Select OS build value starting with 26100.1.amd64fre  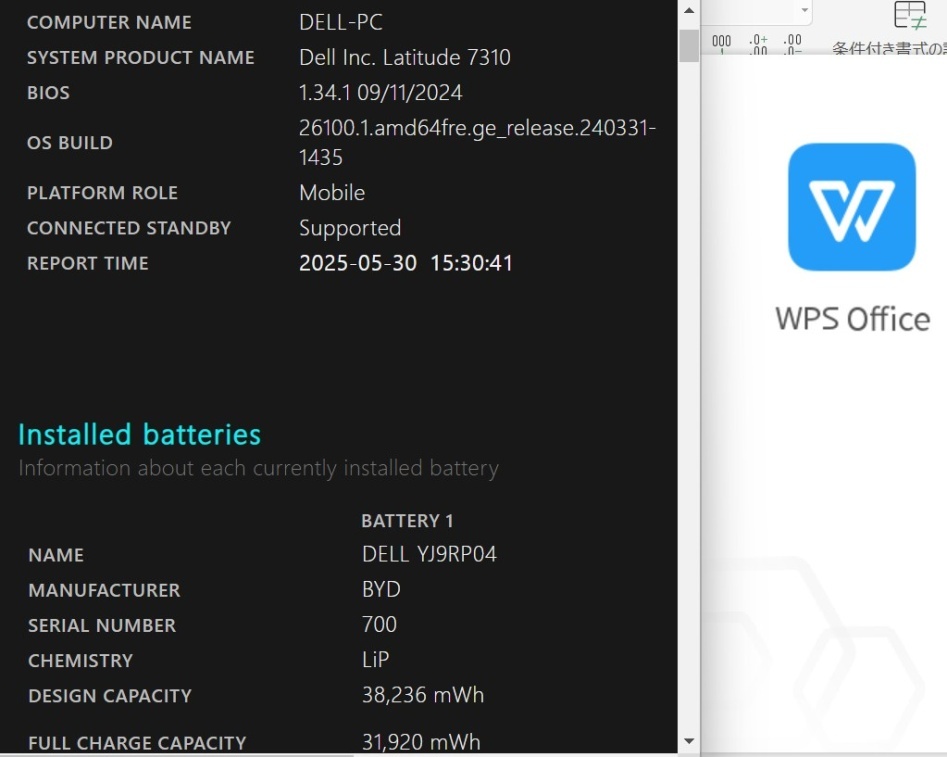click(477, 143)
